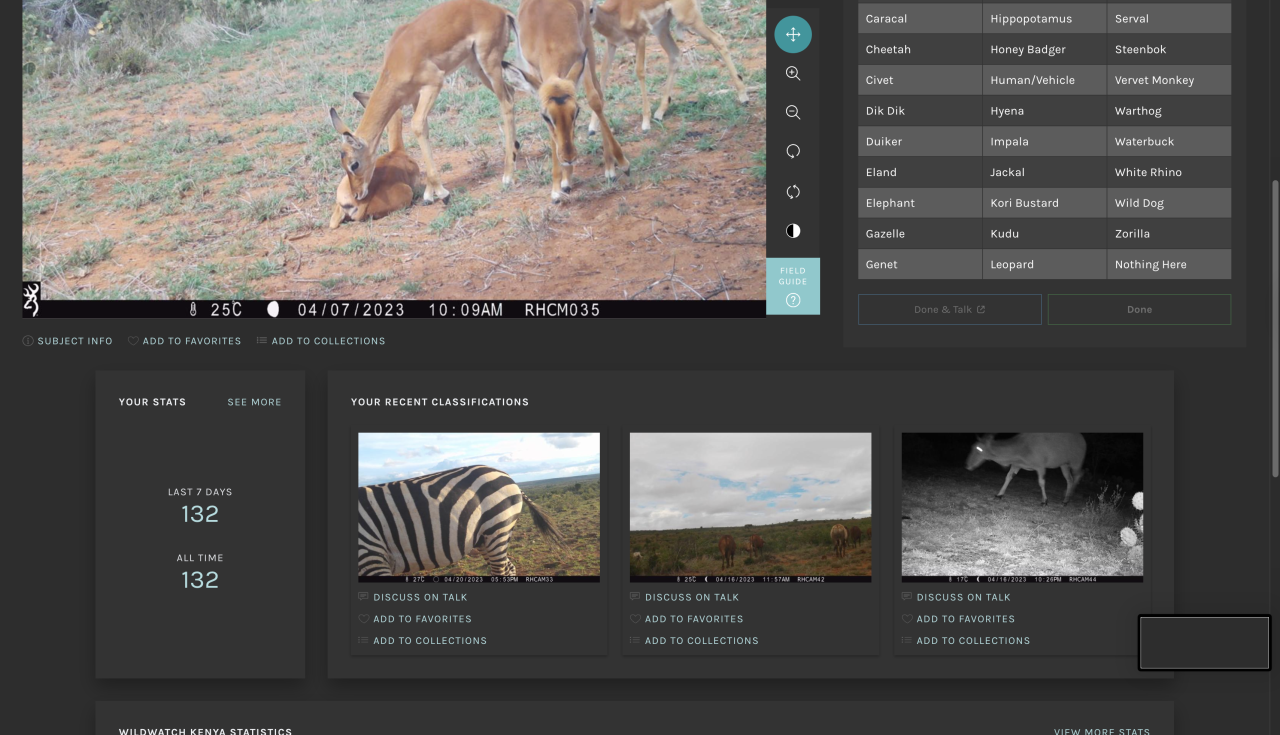Favorite the zebra recent classification
The height and width of the screenshot is (735, 1280).
click(422, 619)
